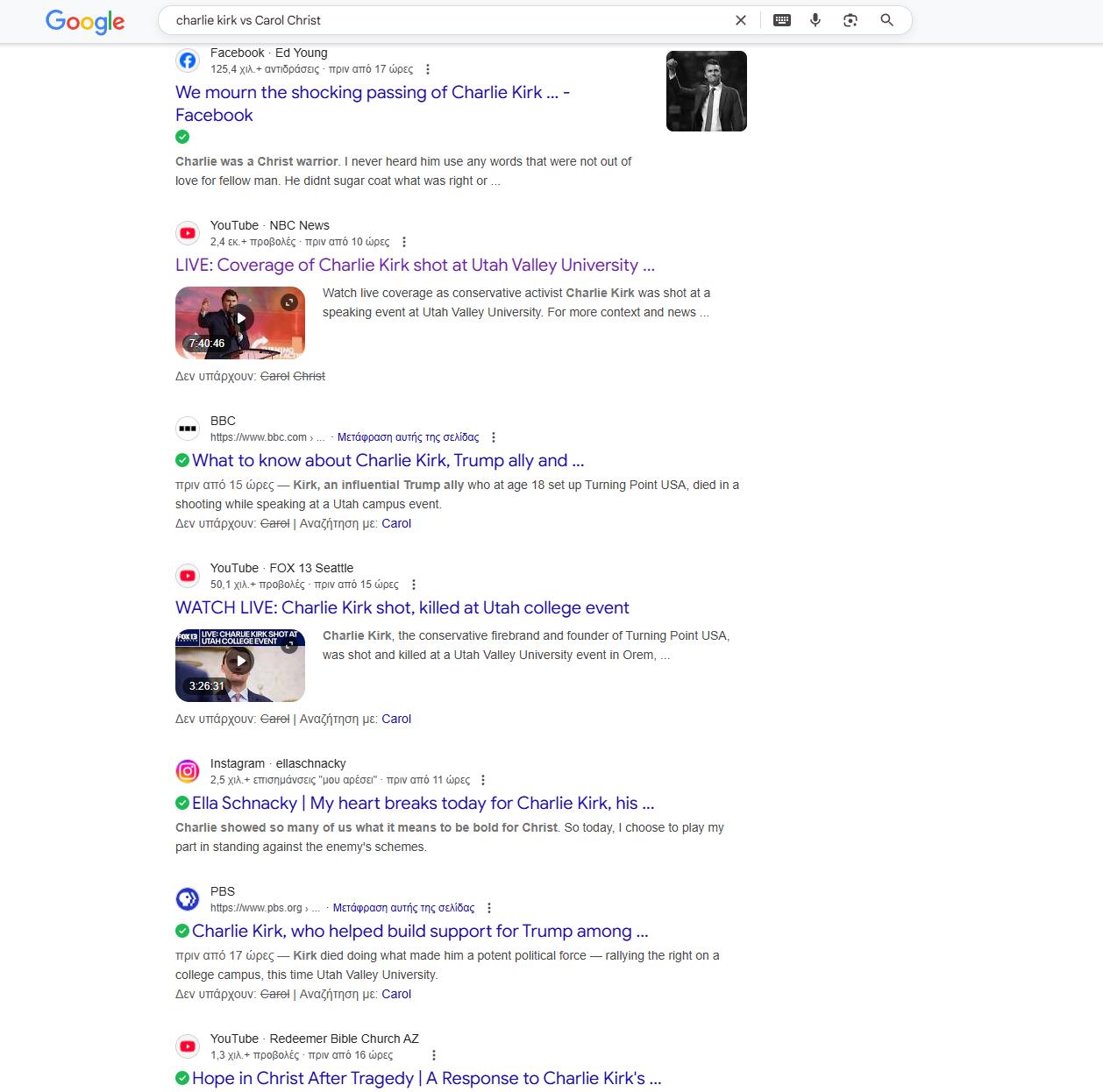The width and height of the screenshot is (1103, 1092).
Task: Click YouTube favicon on NBC News result
Action: click(188, 233)
